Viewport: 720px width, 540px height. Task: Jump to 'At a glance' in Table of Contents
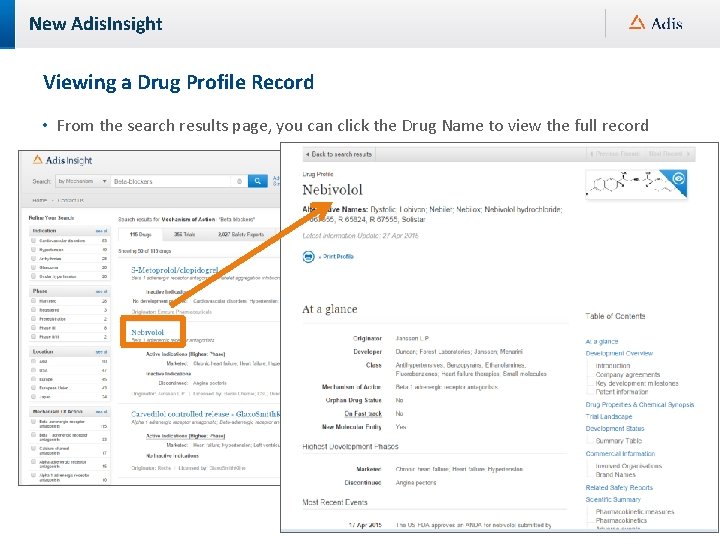coord(602,342)
